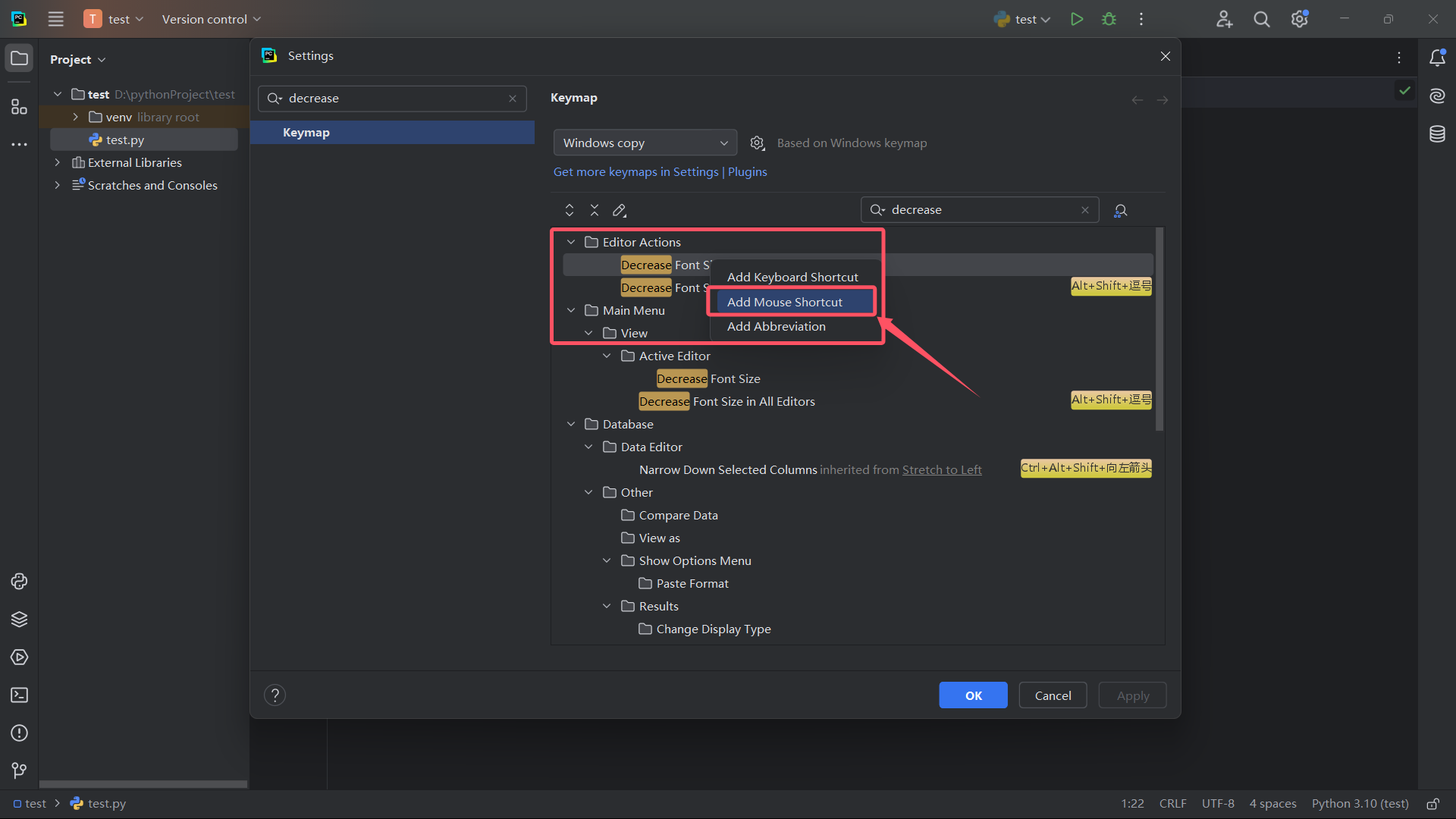Choose Add Mouse Shortcut menu entry
The height and width of the screenshot is (819, 1456).
(784, 302)
